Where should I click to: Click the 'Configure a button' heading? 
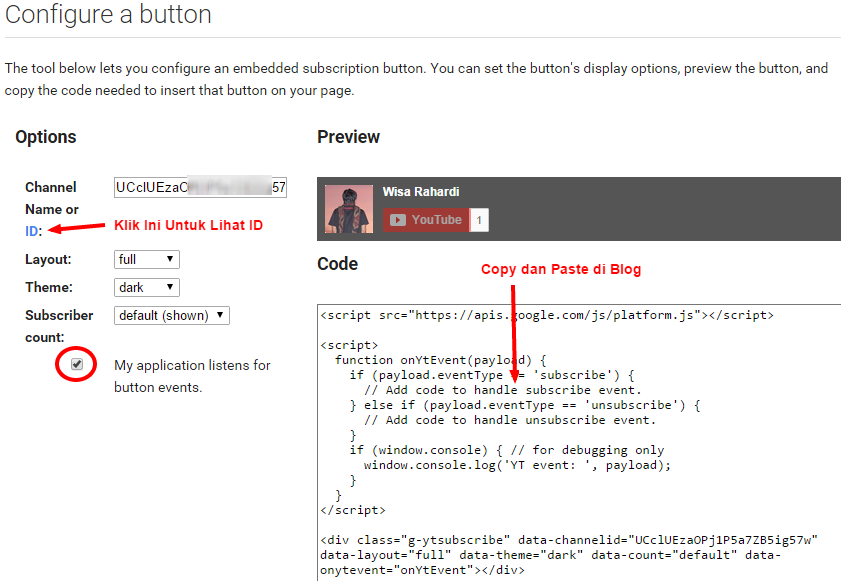point(108,15)
